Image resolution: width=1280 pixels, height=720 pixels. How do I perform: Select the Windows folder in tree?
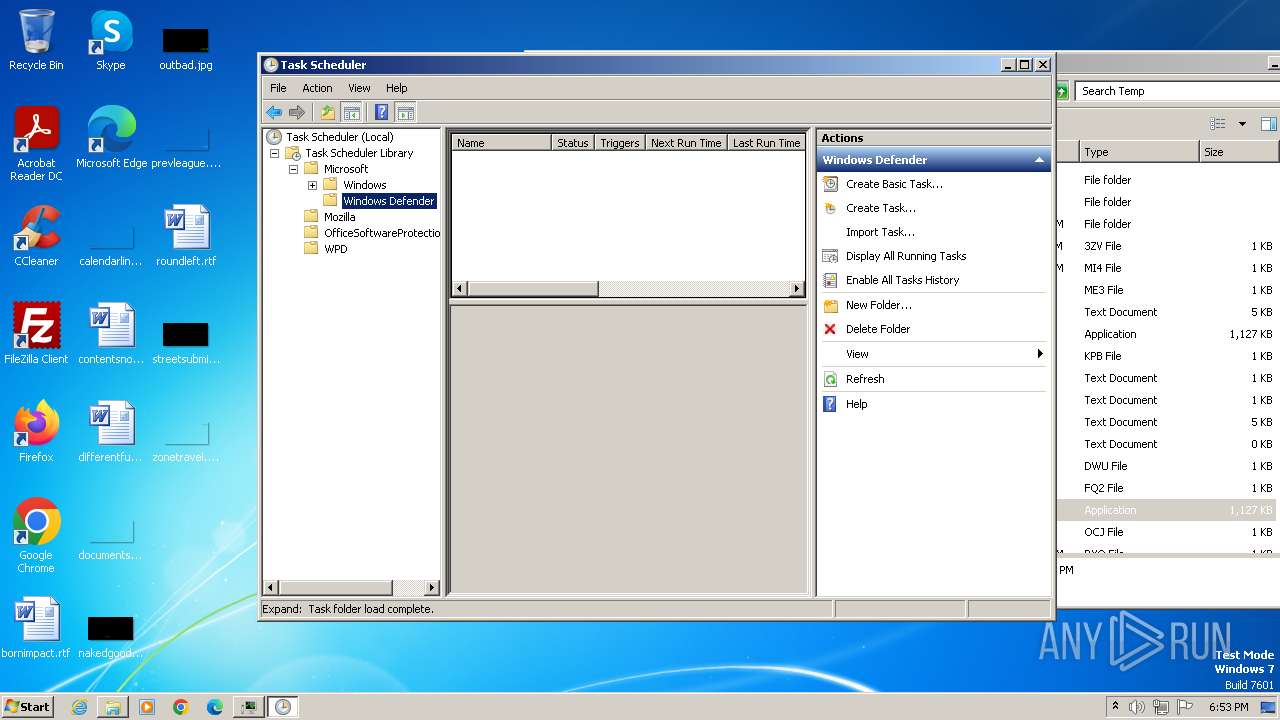[364, 185]
